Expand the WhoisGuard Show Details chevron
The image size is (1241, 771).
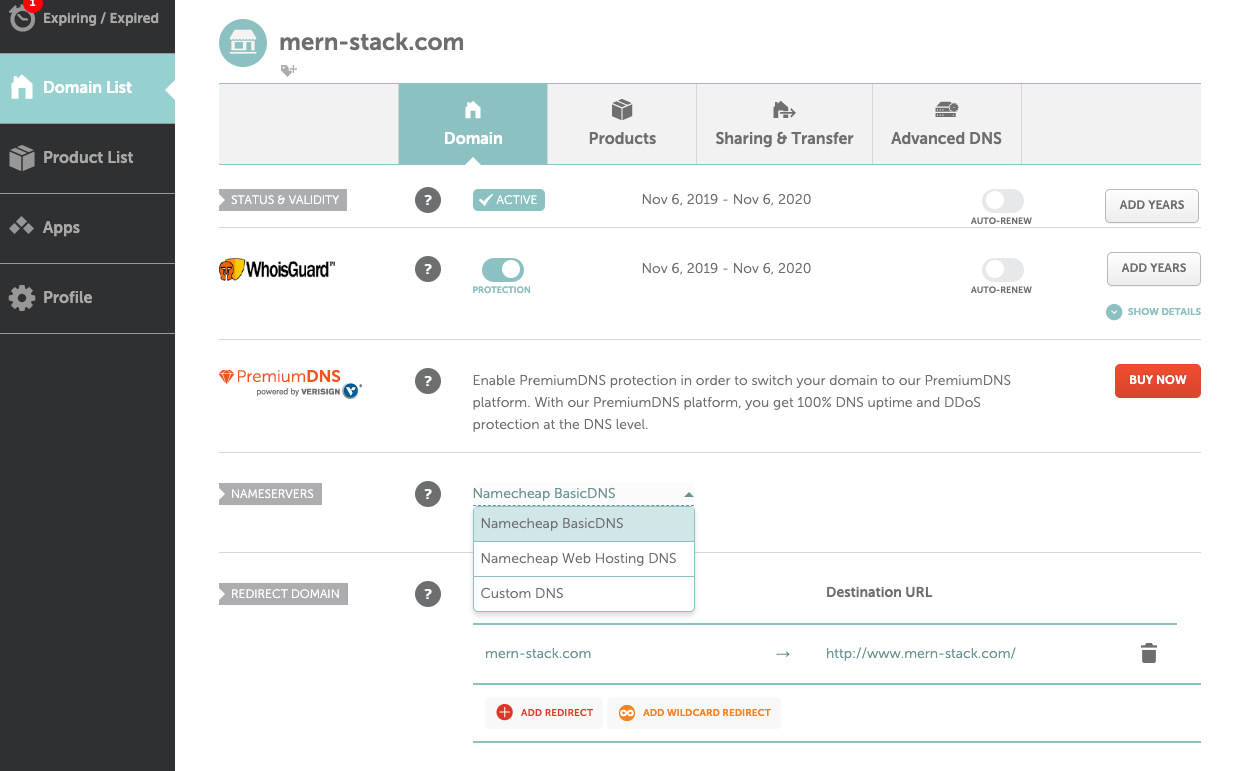click(1114, 312)
